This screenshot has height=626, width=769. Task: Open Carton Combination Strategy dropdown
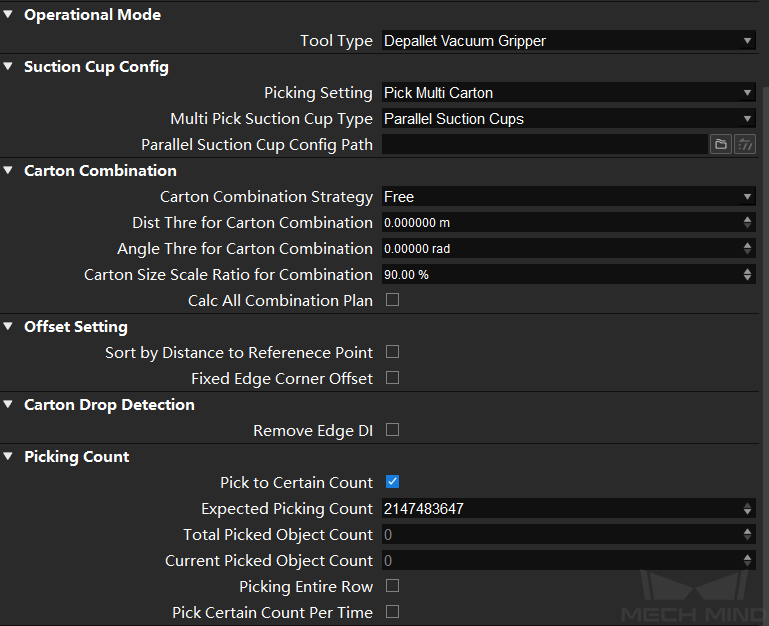568,197
